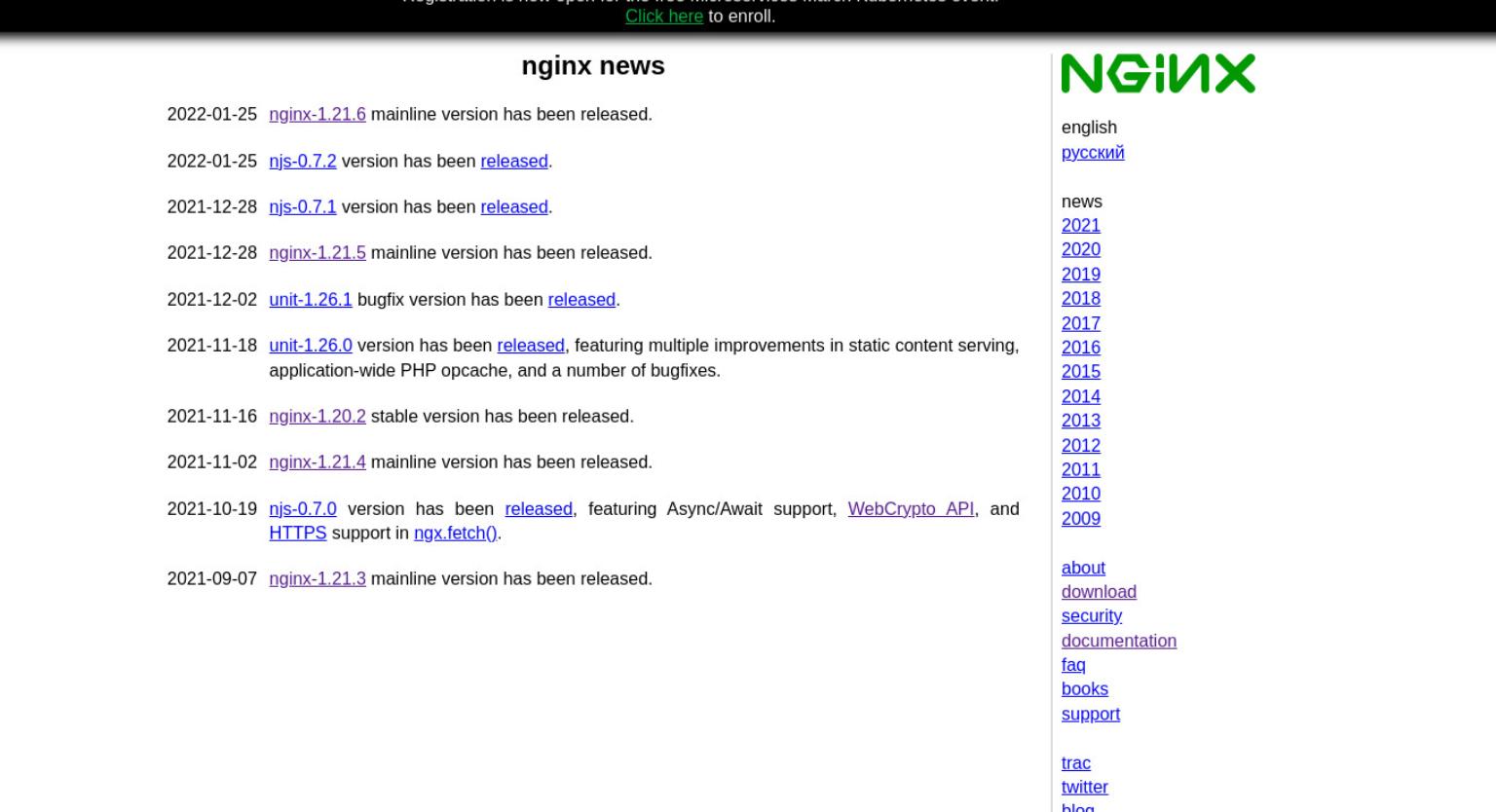Screen dimensions: 1496x812
Task: Open 2014 news archive
Action: click(1081, 396)
